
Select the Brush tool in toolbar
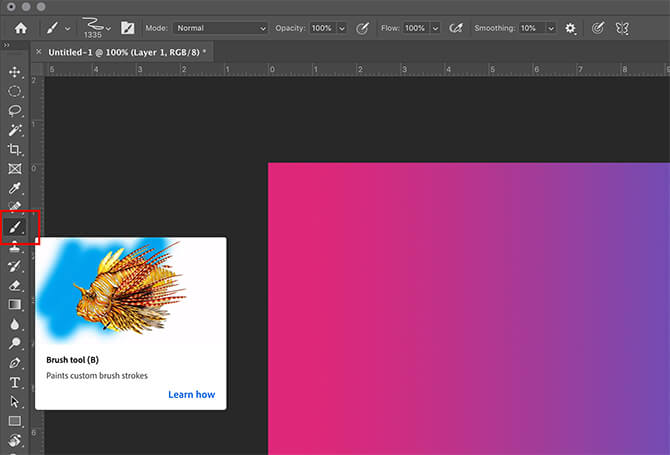15,227
